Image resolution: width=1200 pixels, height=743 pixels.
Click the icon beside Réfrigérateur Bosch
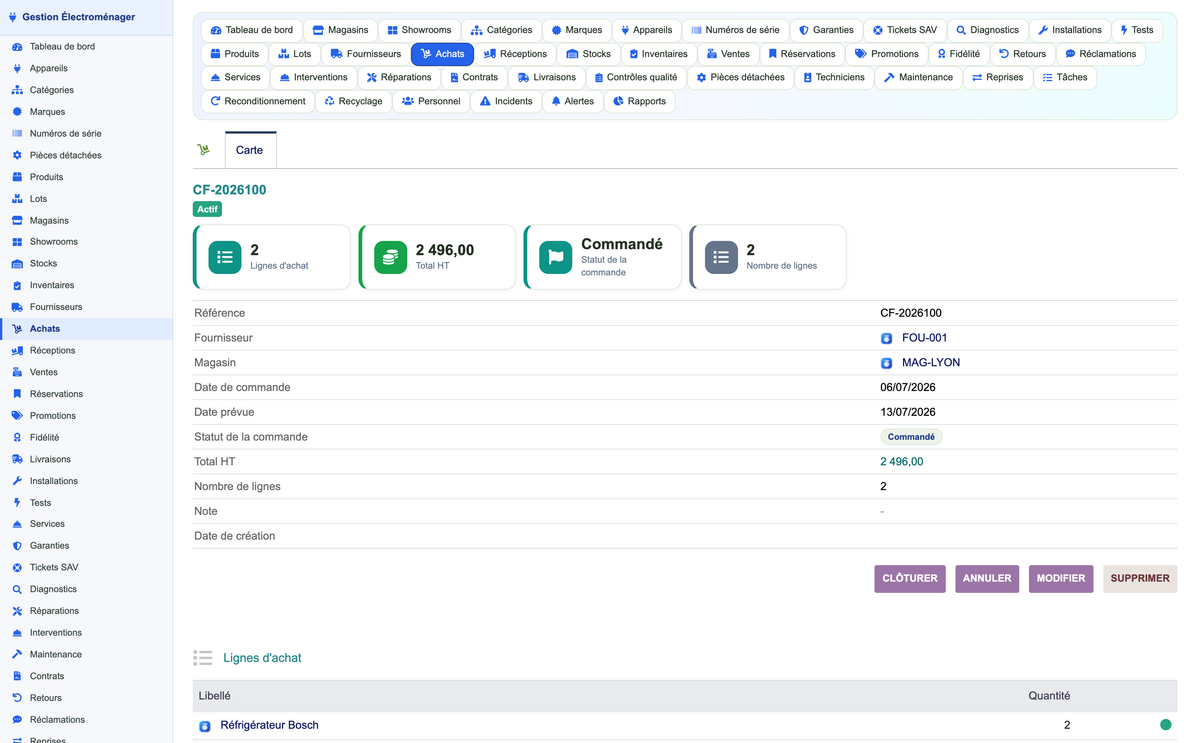coord(205,726)
